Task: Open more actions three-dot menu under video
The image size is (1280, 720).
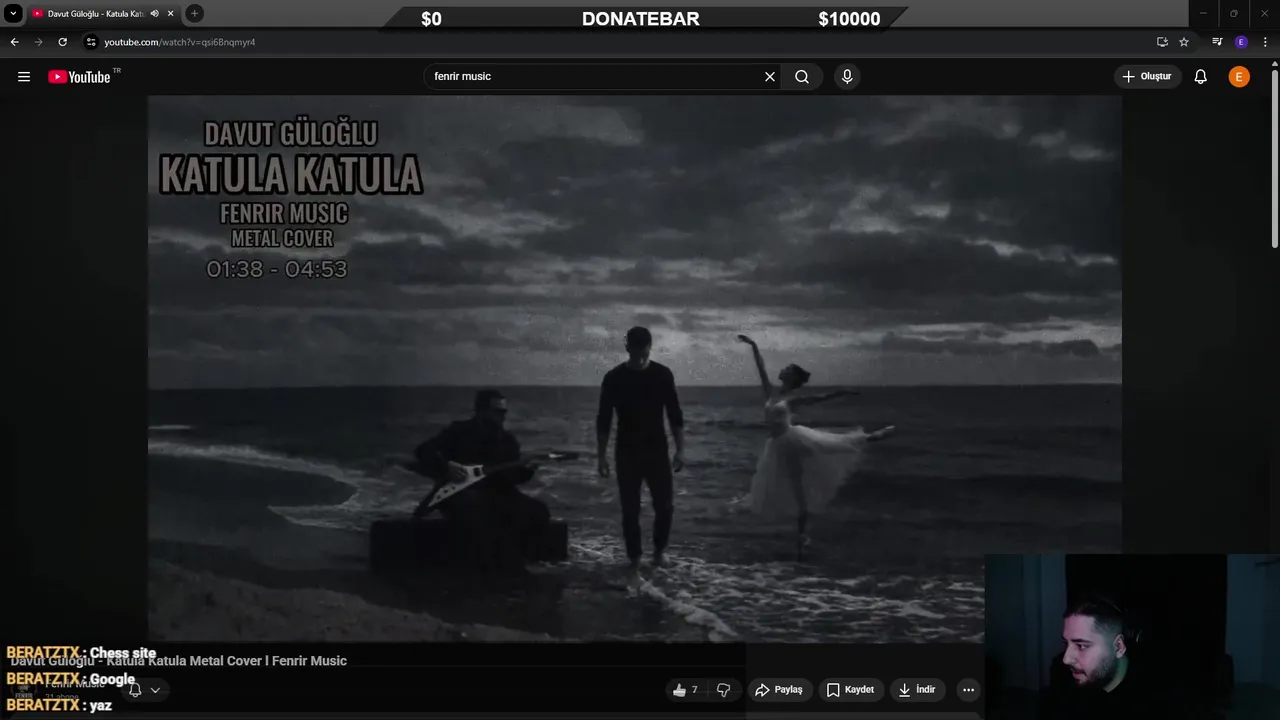Action: tap(968, 690)
